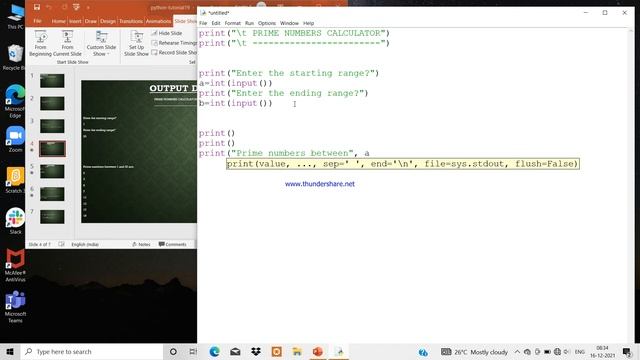
Task: Open Microsoft Teams desktop shortcut
Action: coord(15,307)
